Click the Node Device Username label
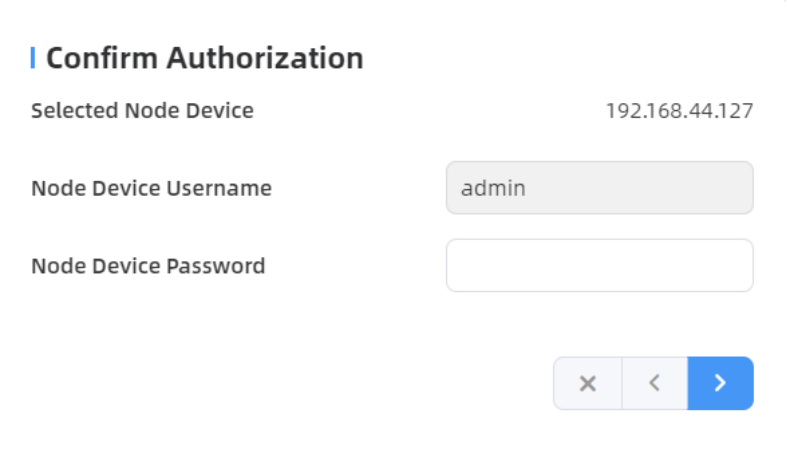Viewport: 787px width, 449px height. click(x=151, y=188)
